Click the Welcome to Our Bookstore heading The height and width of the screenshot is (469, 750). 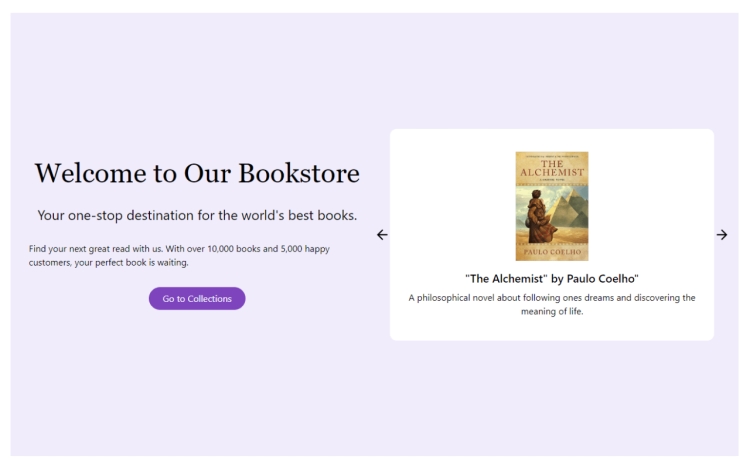(x=197, y=173)
